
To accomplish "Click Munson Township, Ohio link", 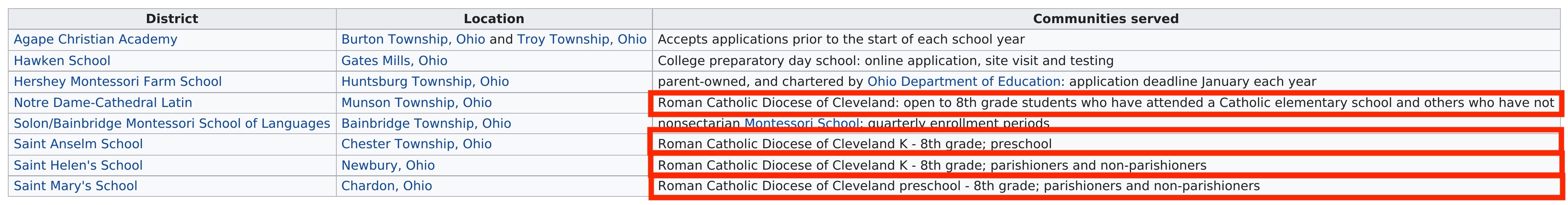I will 416,103.
